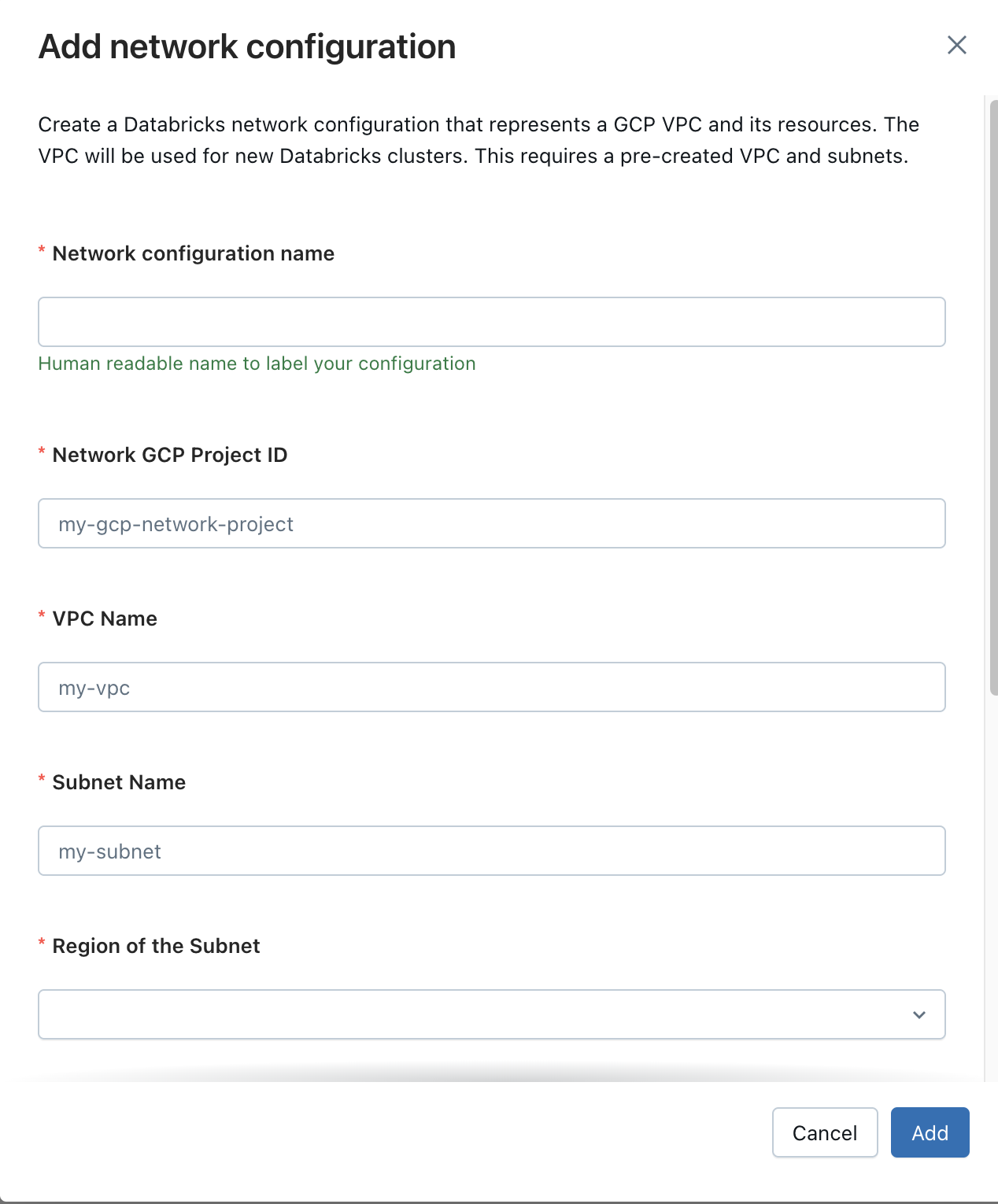998x1204 pixels.
Task: Click the Network configuration name input field
Action: click(x=491, y=322)
